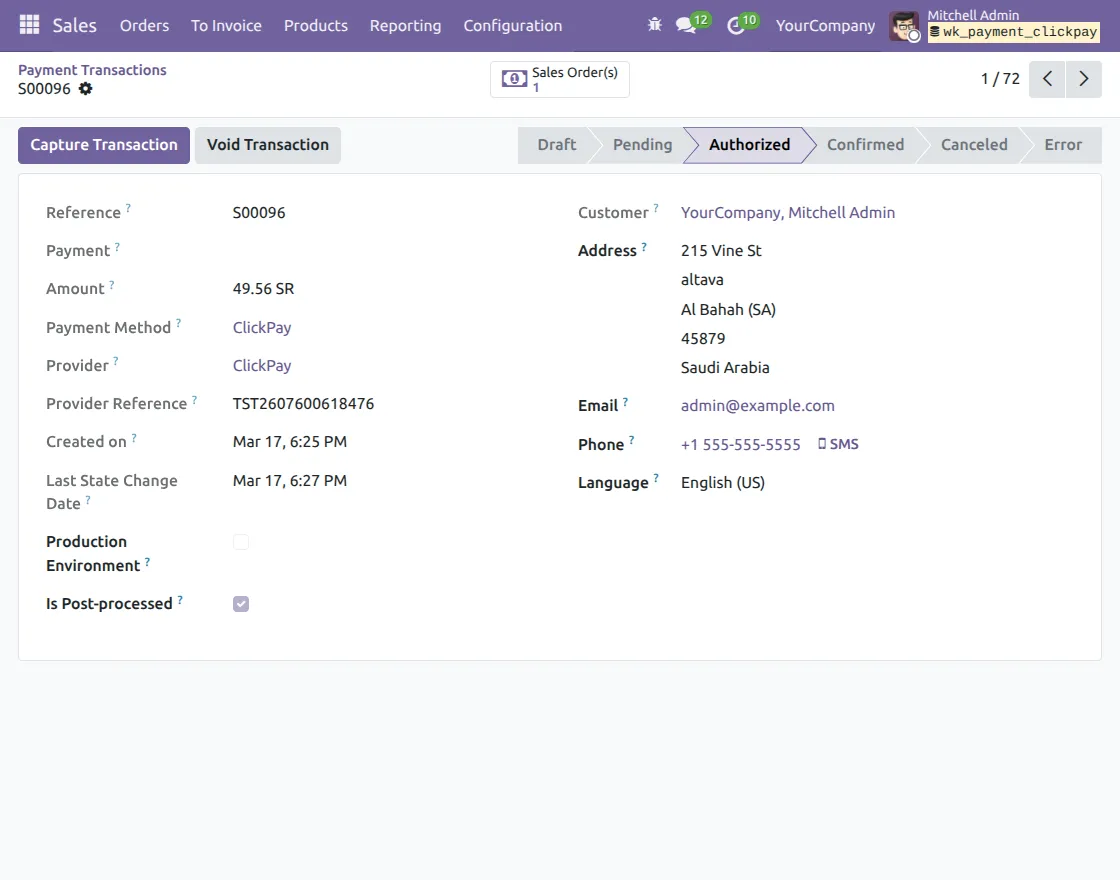Show help tooltip for Amount field

click(x=111, y=284)
